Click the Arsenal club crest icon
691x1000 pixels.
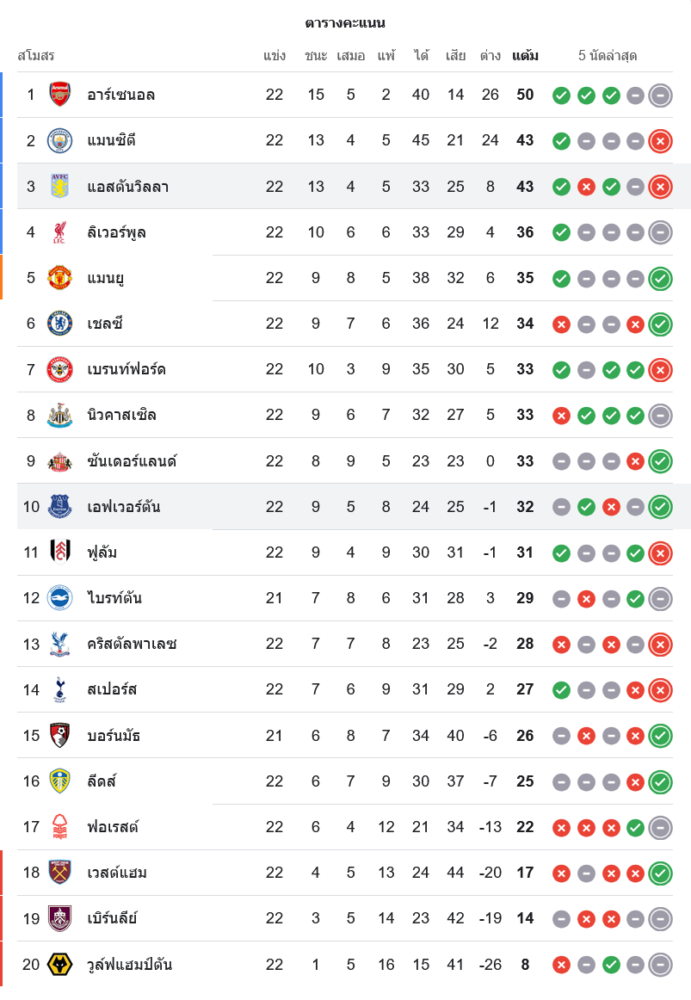[60, 95]
